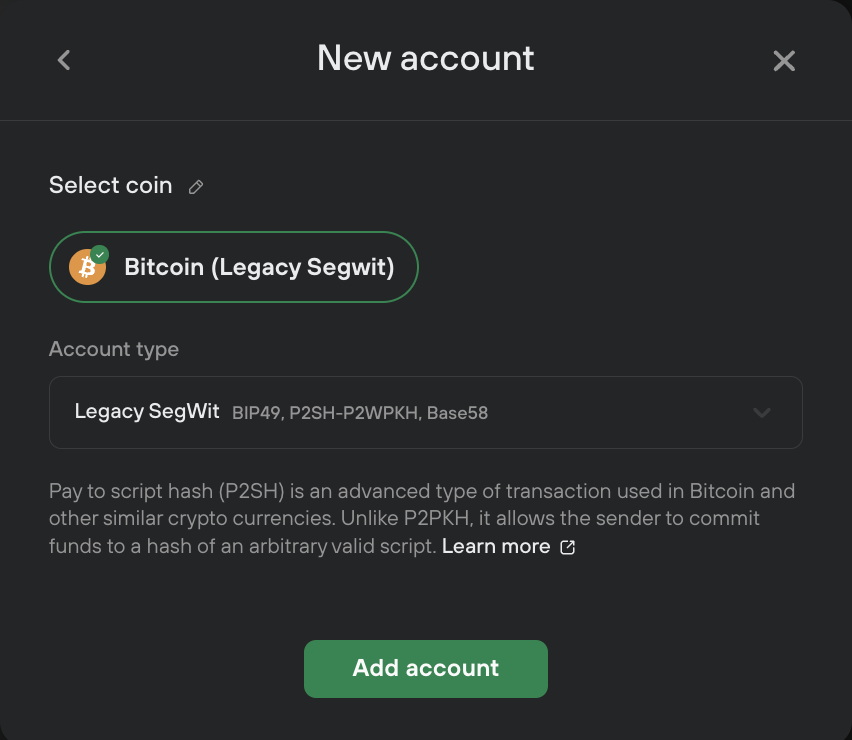Click the Select coin heading
The image size is (852, 740).
pyautogui.click(x=111, y=185)
